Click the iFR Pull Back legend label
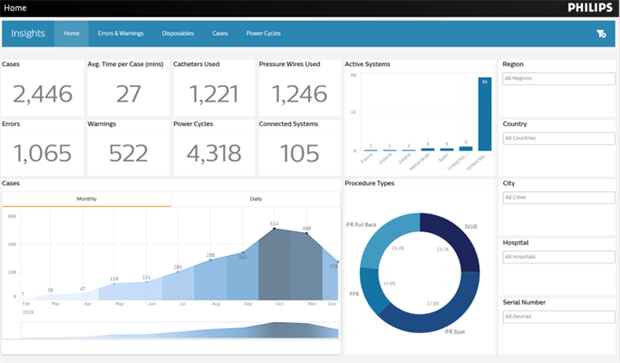This screenshot has height=363, width=620. click(361, 225)
